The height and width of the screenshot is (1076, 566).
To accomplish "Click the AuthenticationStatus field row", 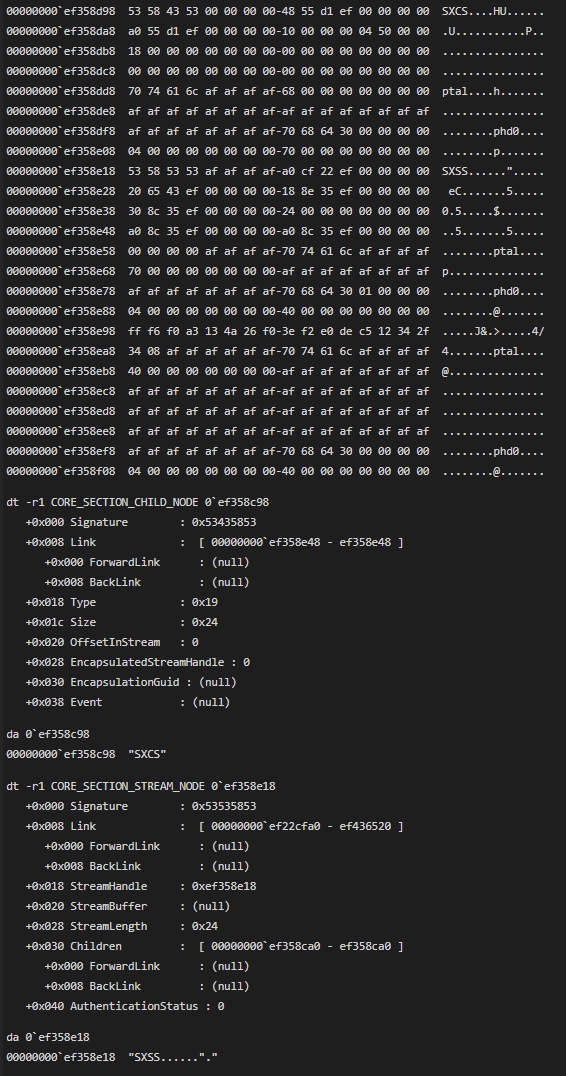I will click(x=125, y=1006).
